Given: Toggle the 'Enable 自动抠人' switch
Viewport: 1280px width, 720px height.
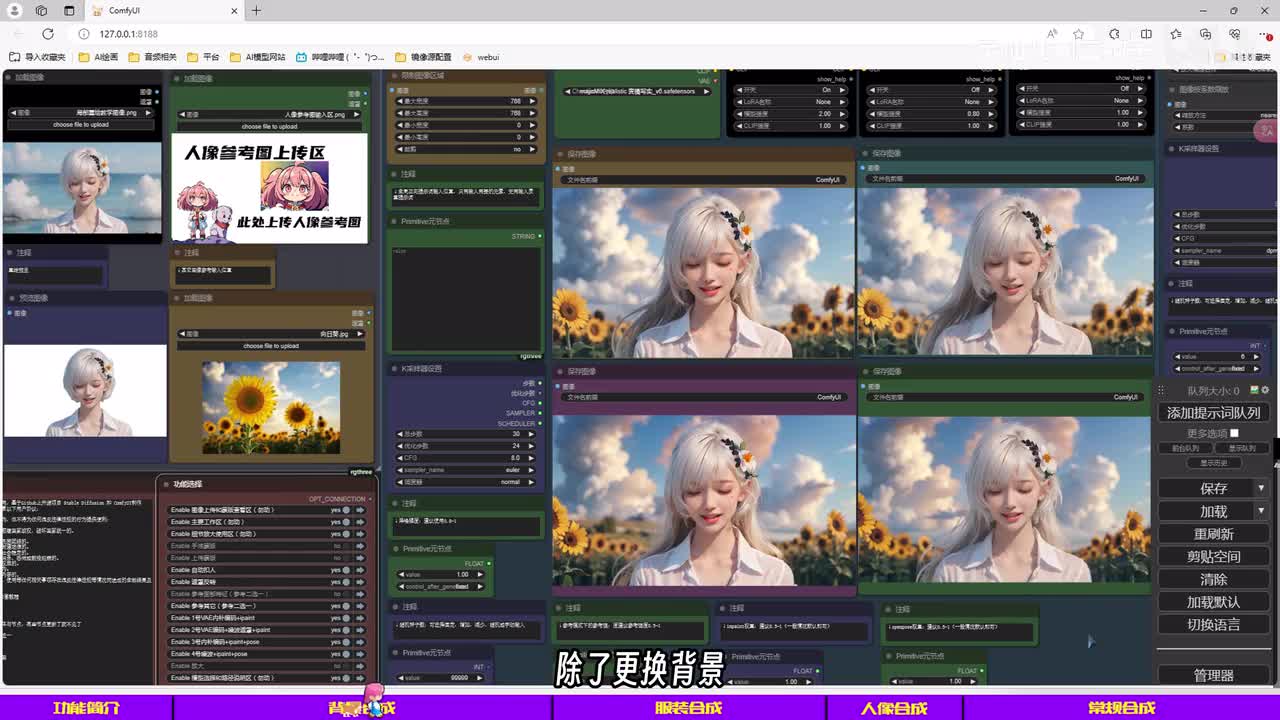Looking at the screenshot, I should 346,570.
